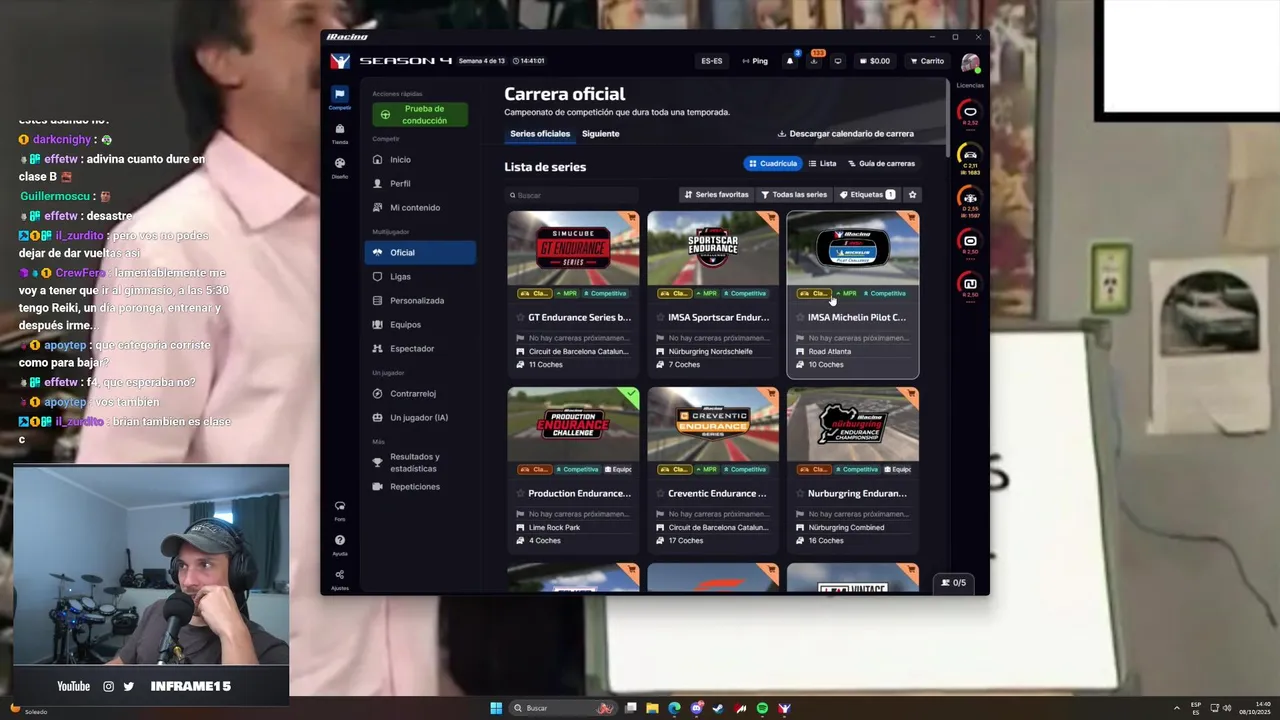1280x720 pixels.
Task: Open Contrarreloj in the sidebar
Action: click(x=420, y=393)
